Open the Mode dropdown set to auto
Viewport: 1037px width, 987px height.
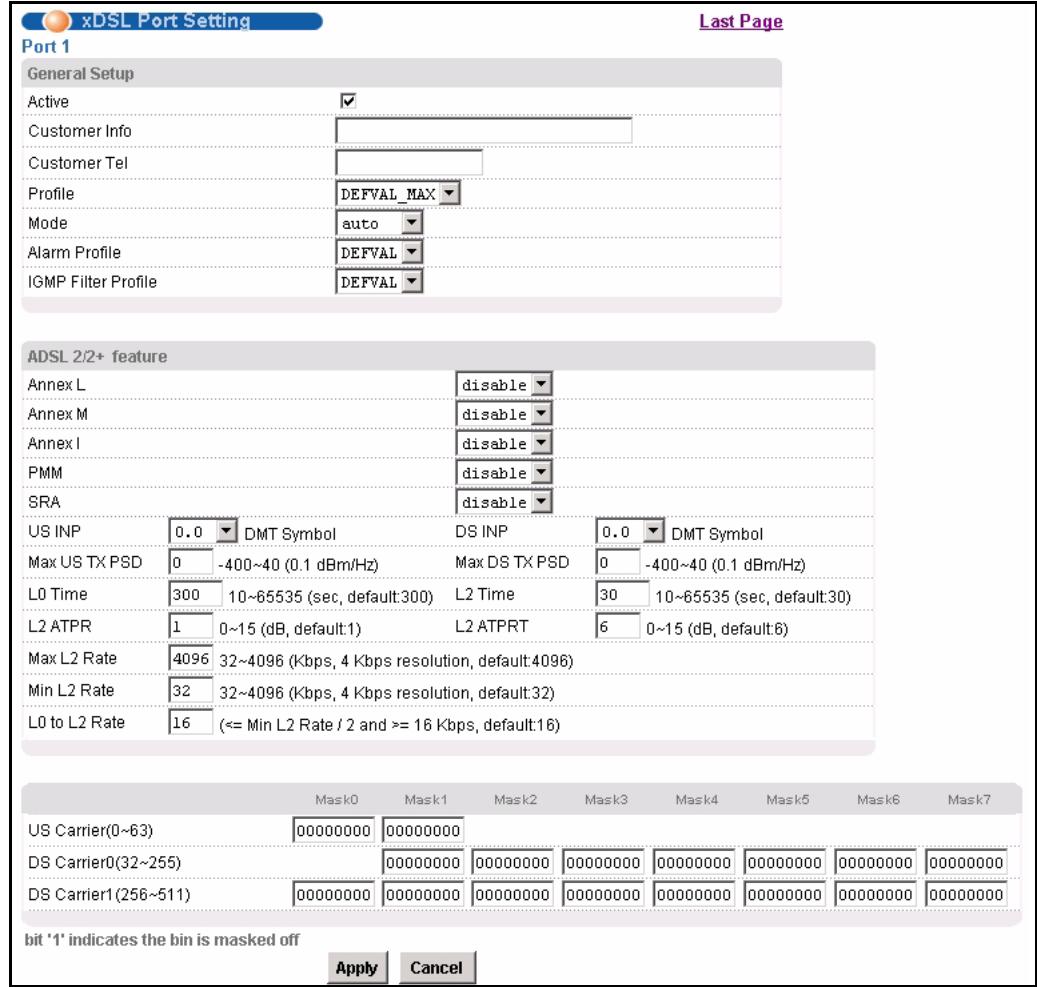(x=379, y=224)
